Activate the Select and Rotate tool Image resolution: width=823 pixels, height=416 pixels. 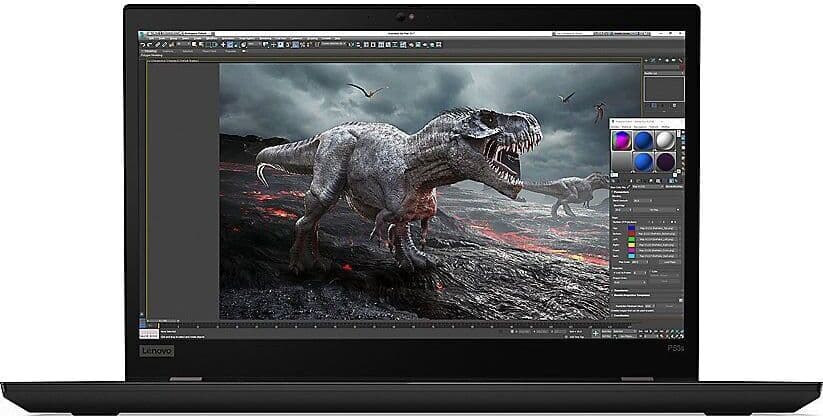[230, 45]
